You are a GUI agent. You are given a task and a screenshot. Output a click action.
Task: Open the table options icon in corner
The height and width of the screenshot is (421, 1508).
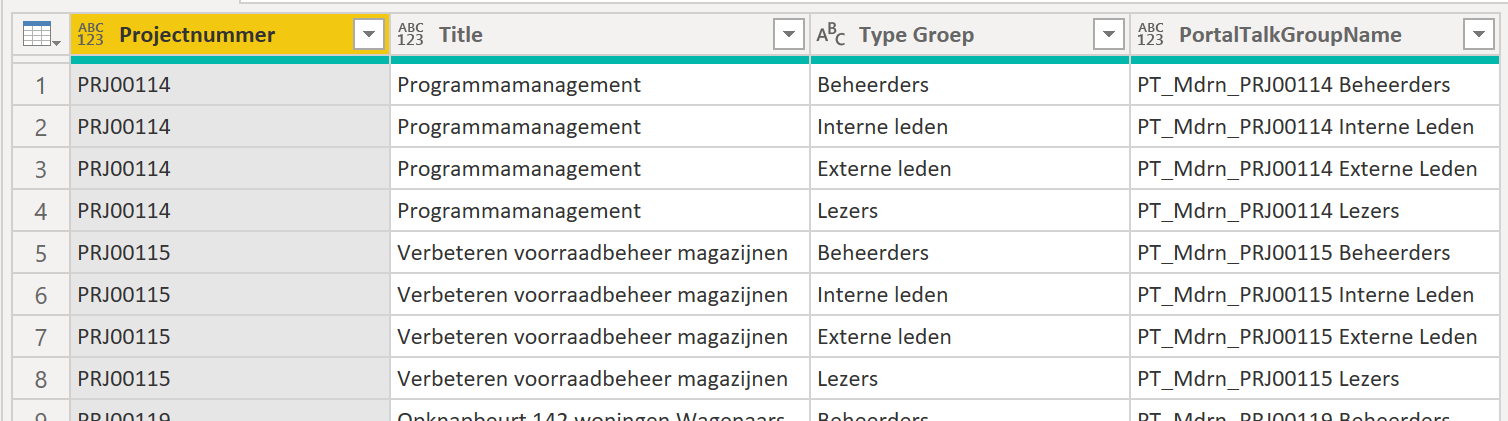[40, 35]
